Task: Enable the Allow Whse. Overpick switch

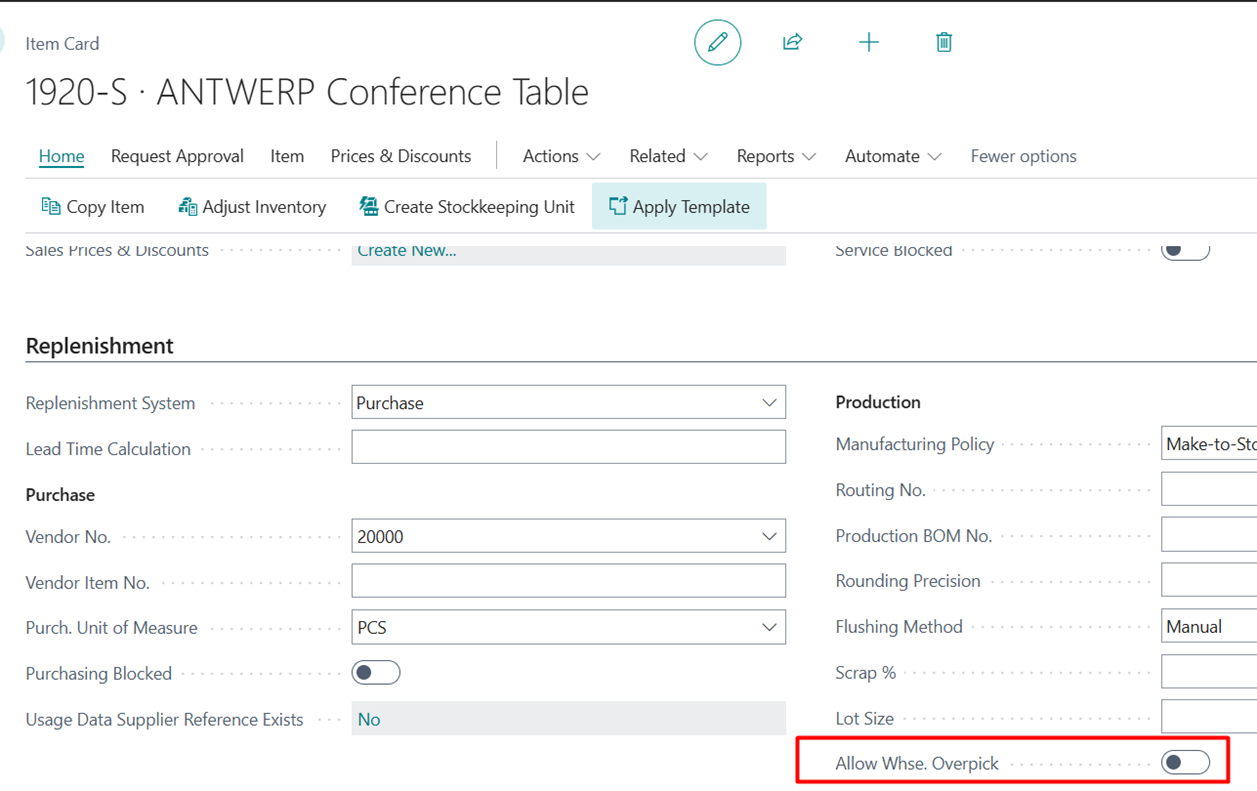Action: [x=1186, y=763]
